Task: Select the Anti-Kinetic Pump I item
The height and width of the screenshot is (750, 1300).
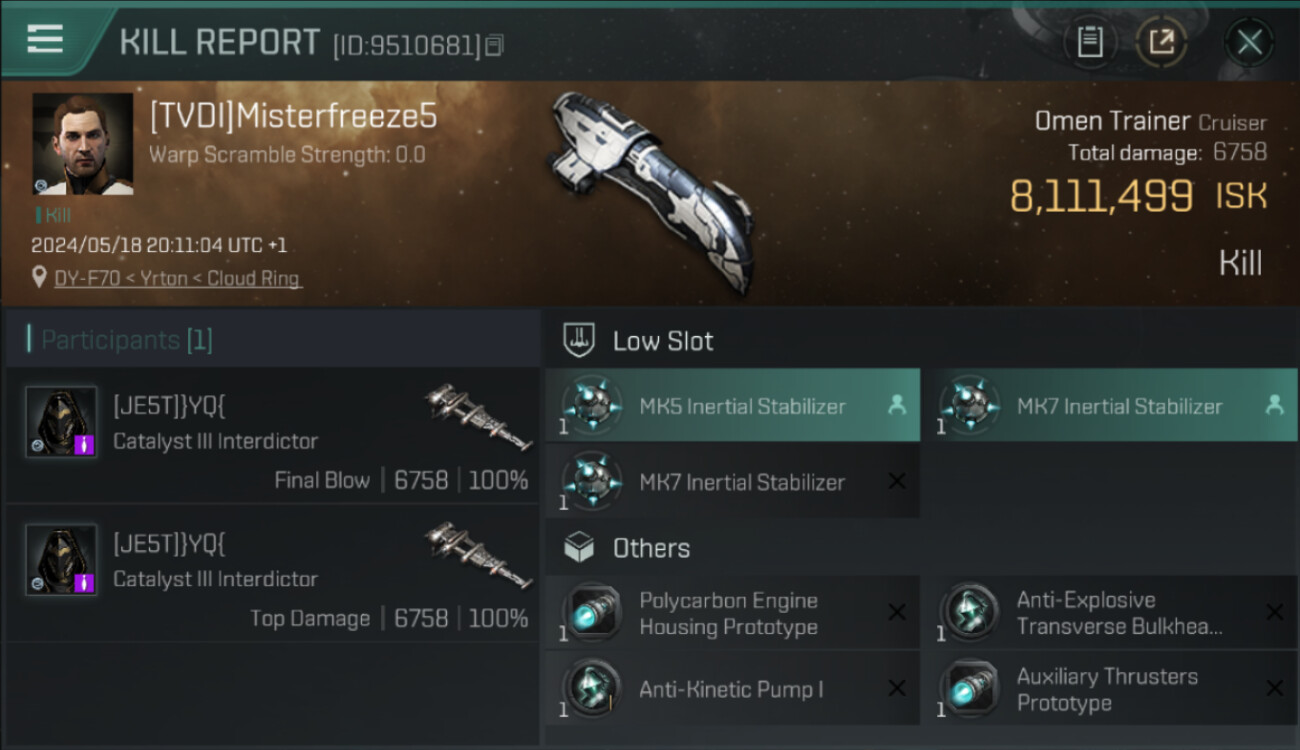Action: (x=732, y=689)
